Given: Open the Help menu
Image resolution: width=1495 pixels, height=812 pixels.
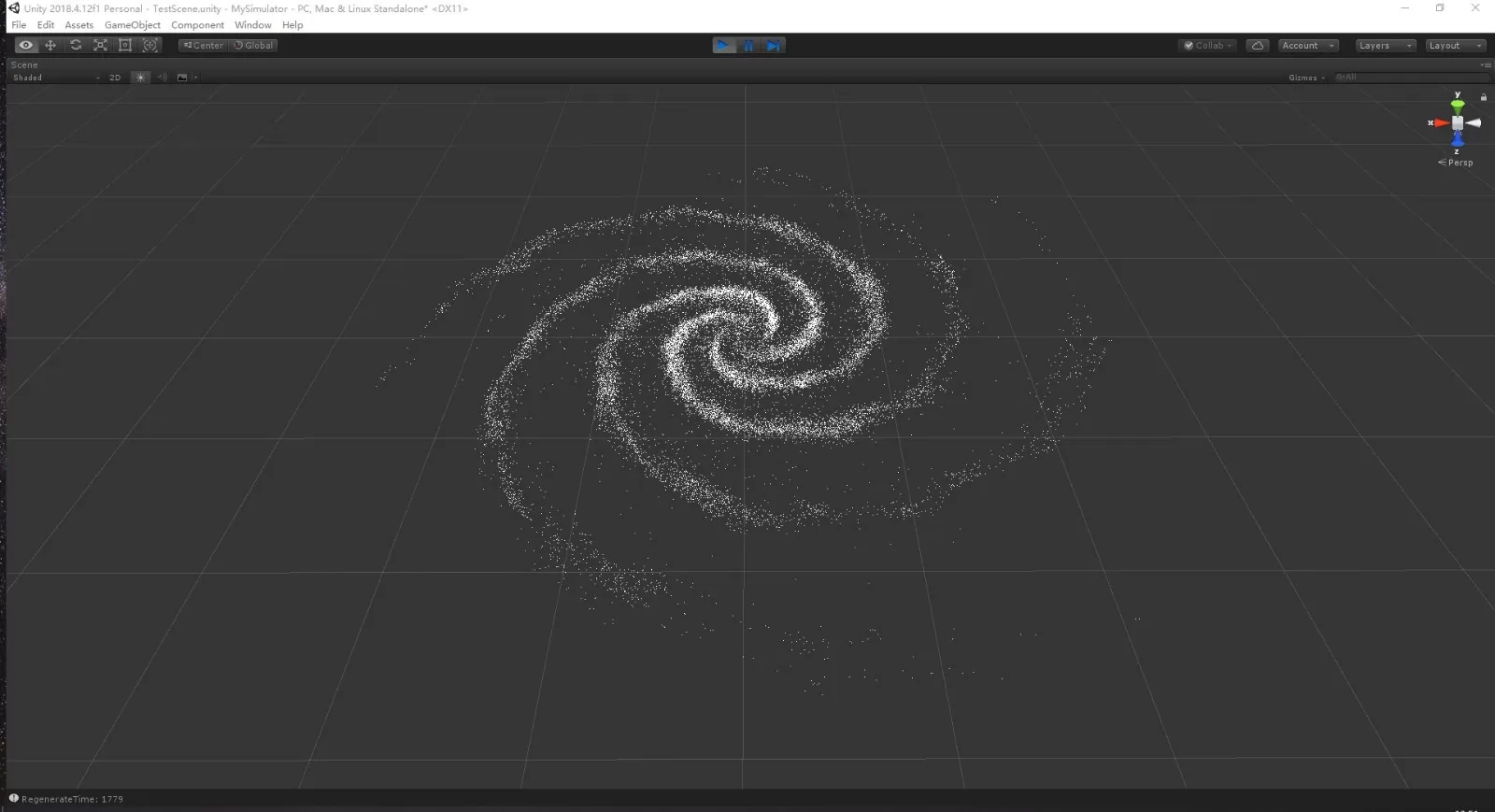Looking at the screenshot, I should (292, 25).
